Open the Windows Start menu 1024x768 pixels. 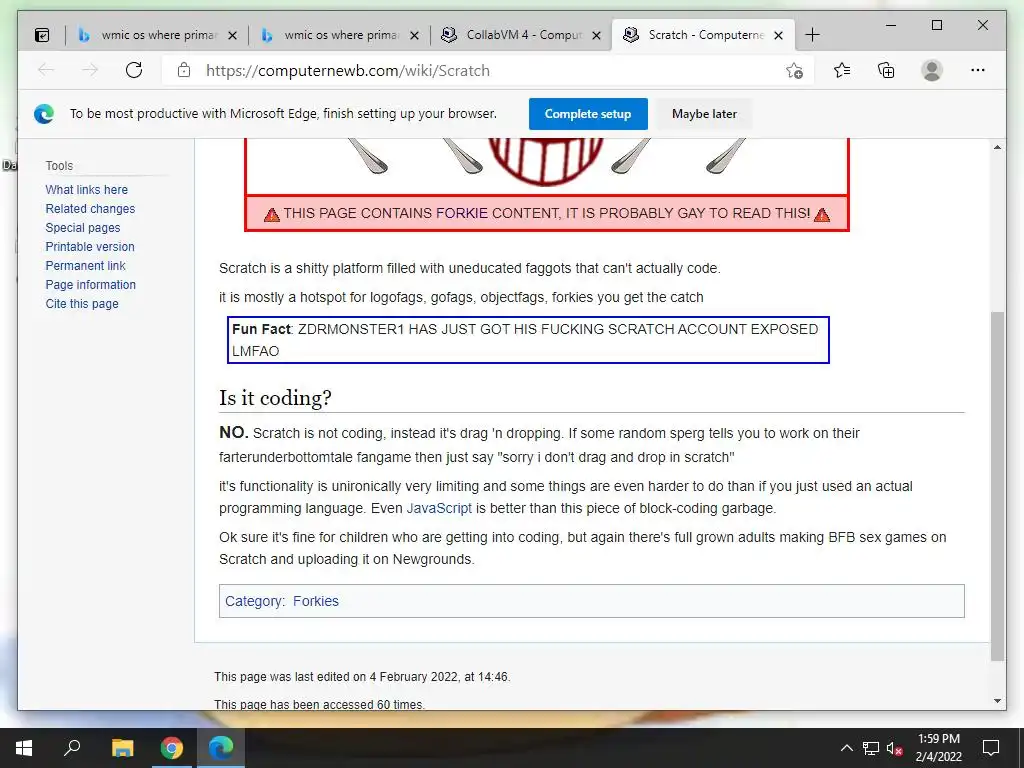click(x=24, y=748)
